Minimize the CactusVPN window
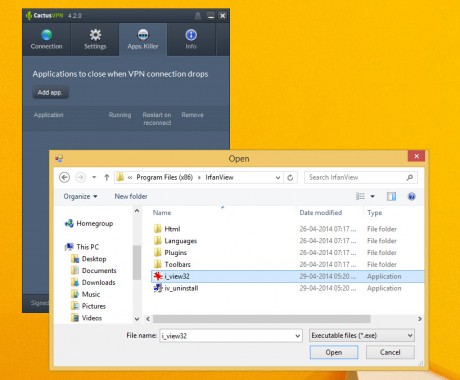This screenshot has height=380, width=460. pyautogui.click(x=211, y=16)
